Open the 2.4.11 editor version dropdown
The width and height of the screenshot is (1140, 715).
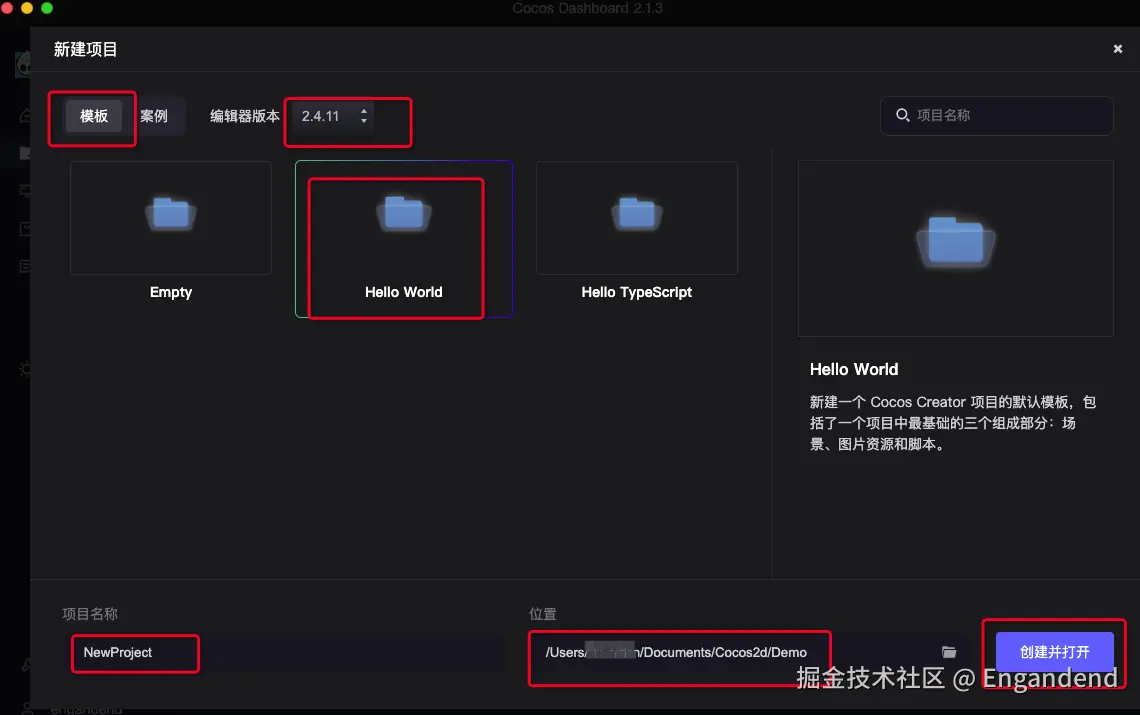[x=333, y=116]
